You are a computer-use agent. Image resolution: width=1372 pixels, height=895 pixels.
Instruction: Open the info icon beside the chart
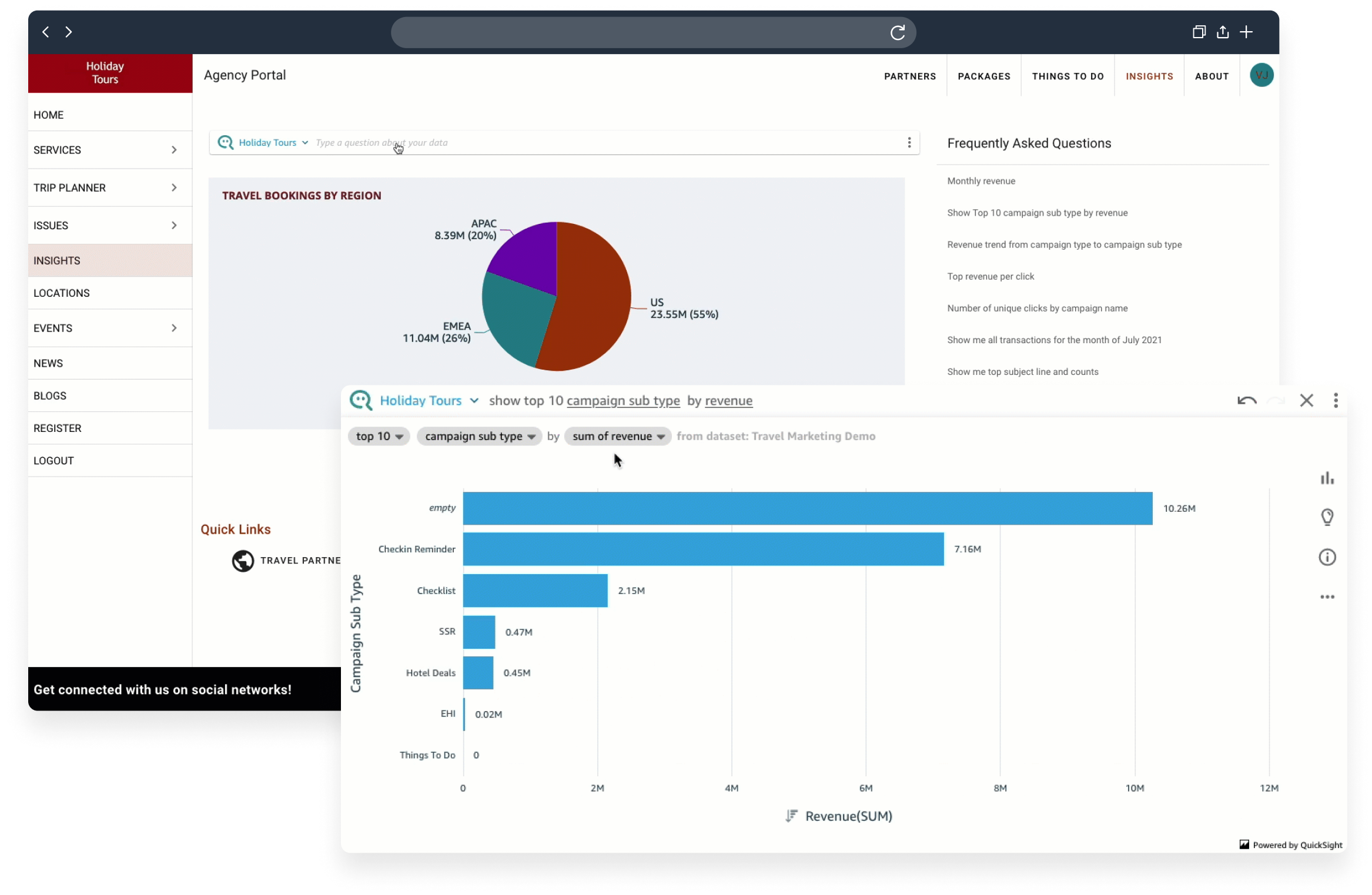(x=1327, y=557)
